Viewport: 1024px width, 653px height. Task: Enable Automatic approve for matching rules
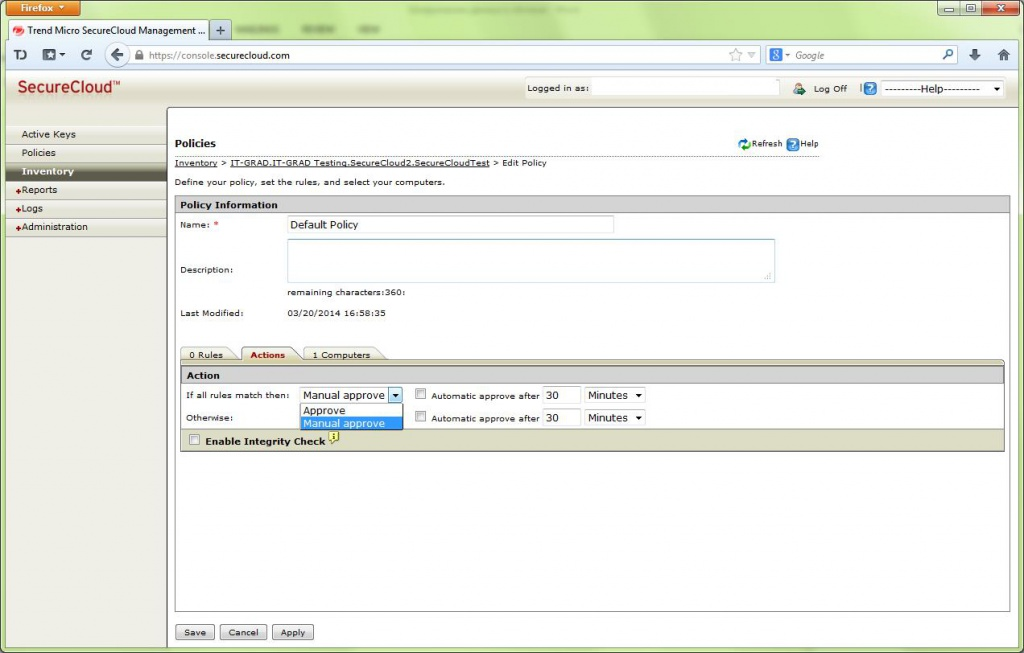point(421,394)
